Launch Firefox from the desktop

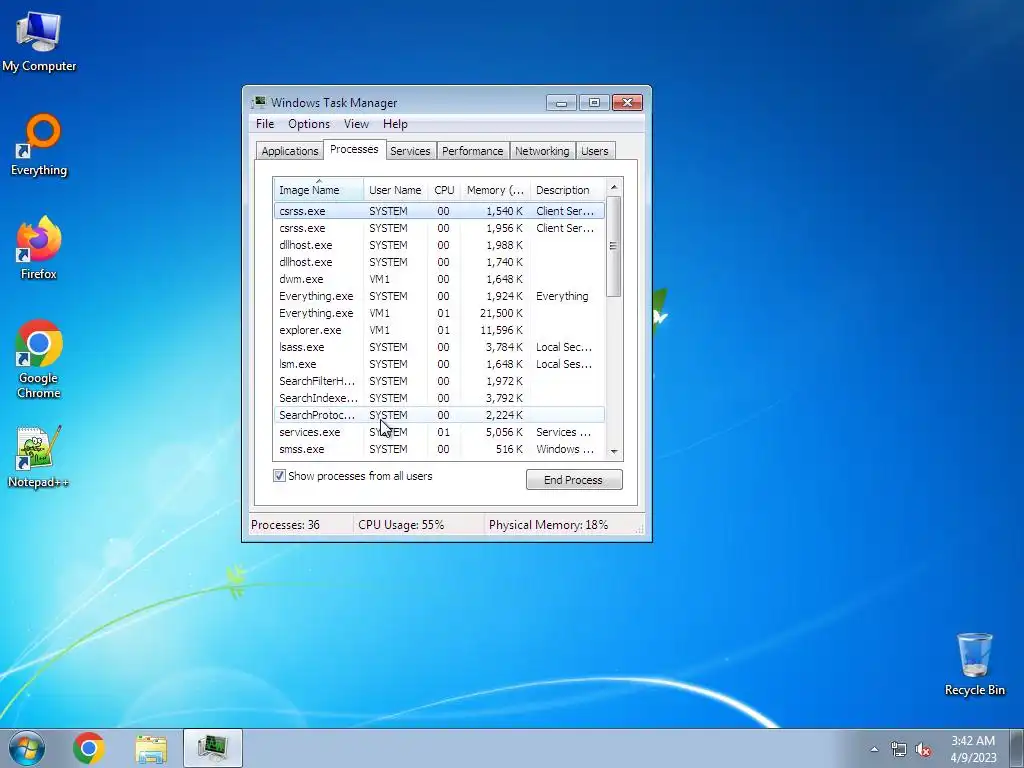pos(39,248)
